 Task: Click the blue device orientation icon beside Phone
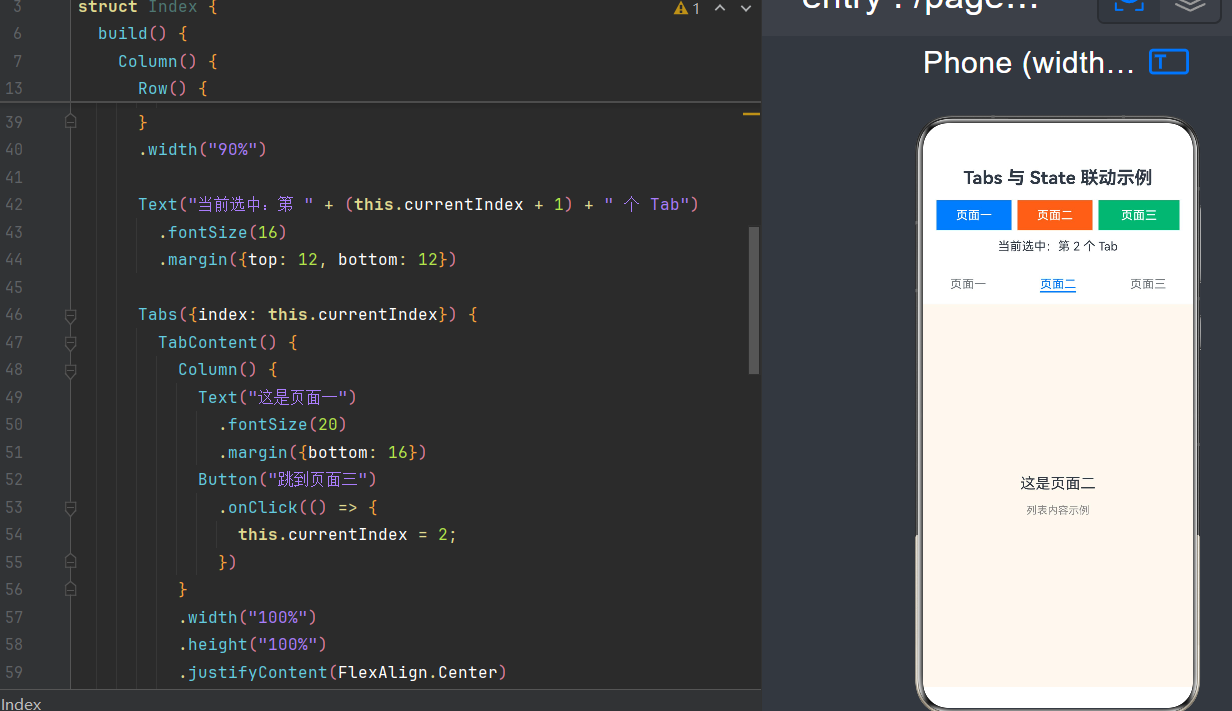1169,62
